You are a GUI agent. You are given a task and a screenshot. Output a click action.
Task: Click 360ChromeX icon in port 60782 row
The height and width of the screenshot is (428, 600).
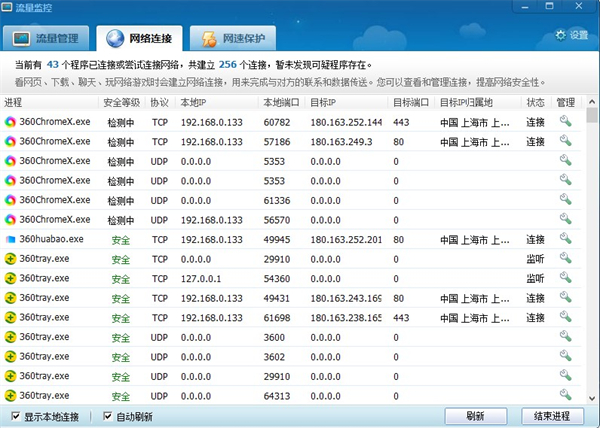[10, 122]
